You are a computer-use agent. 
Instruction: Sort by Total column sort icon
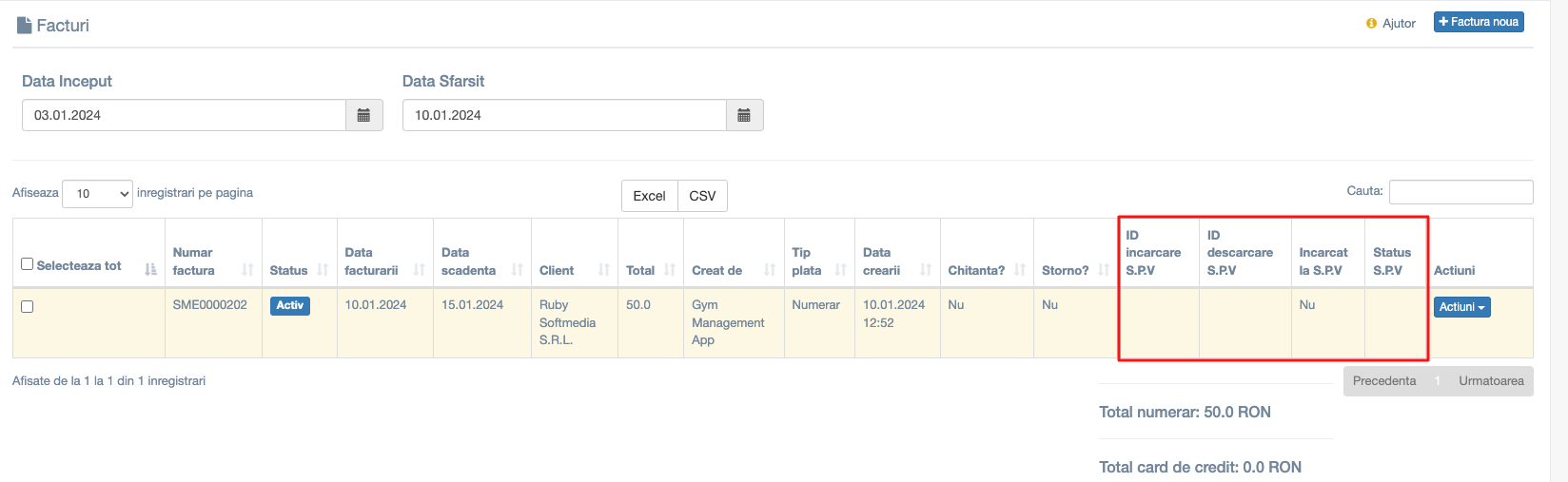pos(669,270)
